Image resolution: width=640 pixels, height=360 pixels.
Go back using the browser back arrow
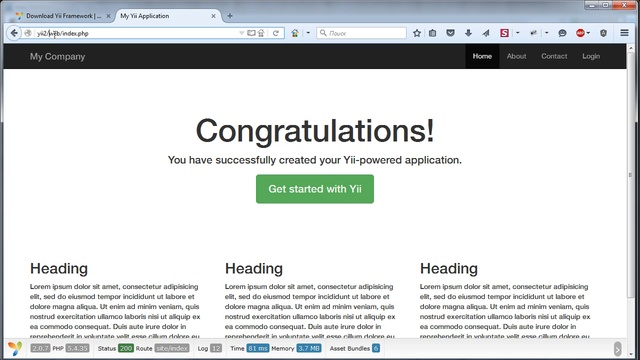pos(14,33)
